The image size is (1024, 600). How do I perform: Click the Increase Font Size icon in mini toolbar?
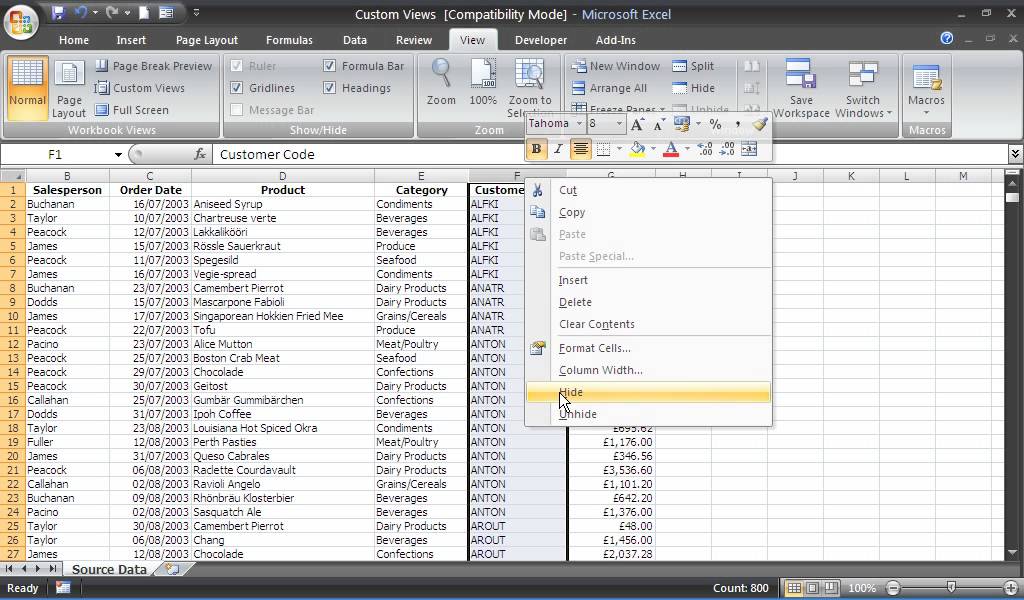pyautogui.click(x=637, y=124)
